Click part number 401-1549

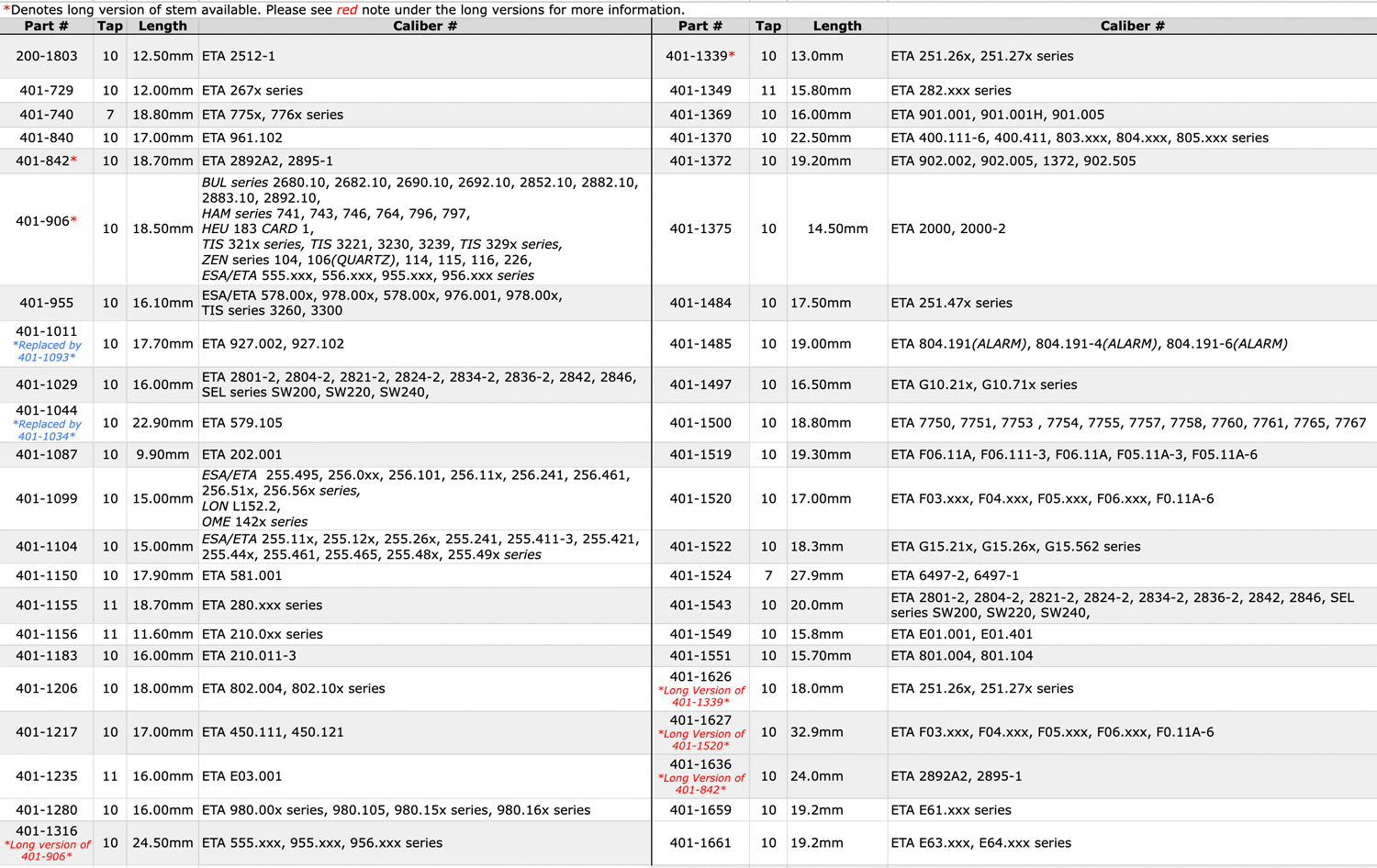(700, 634)
